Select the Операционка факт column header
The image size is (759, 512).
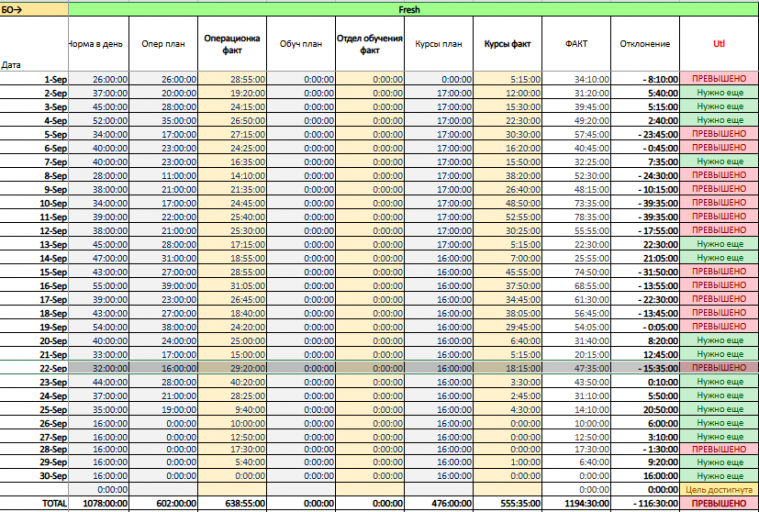232,44
